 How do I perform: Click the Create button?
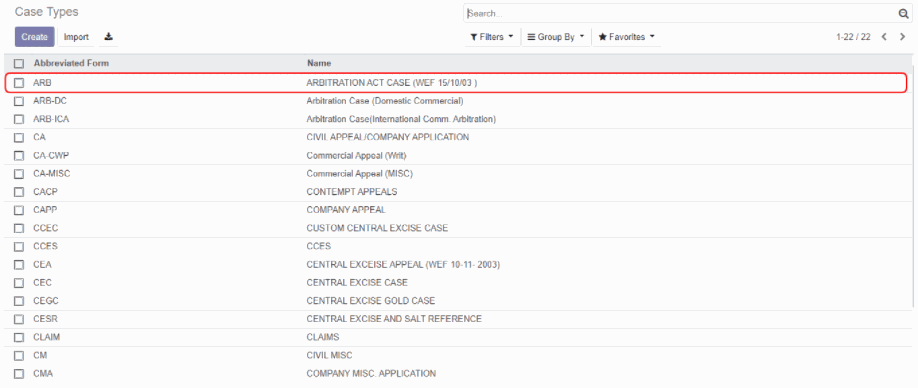pyautogui.click(x=35, y=37)
